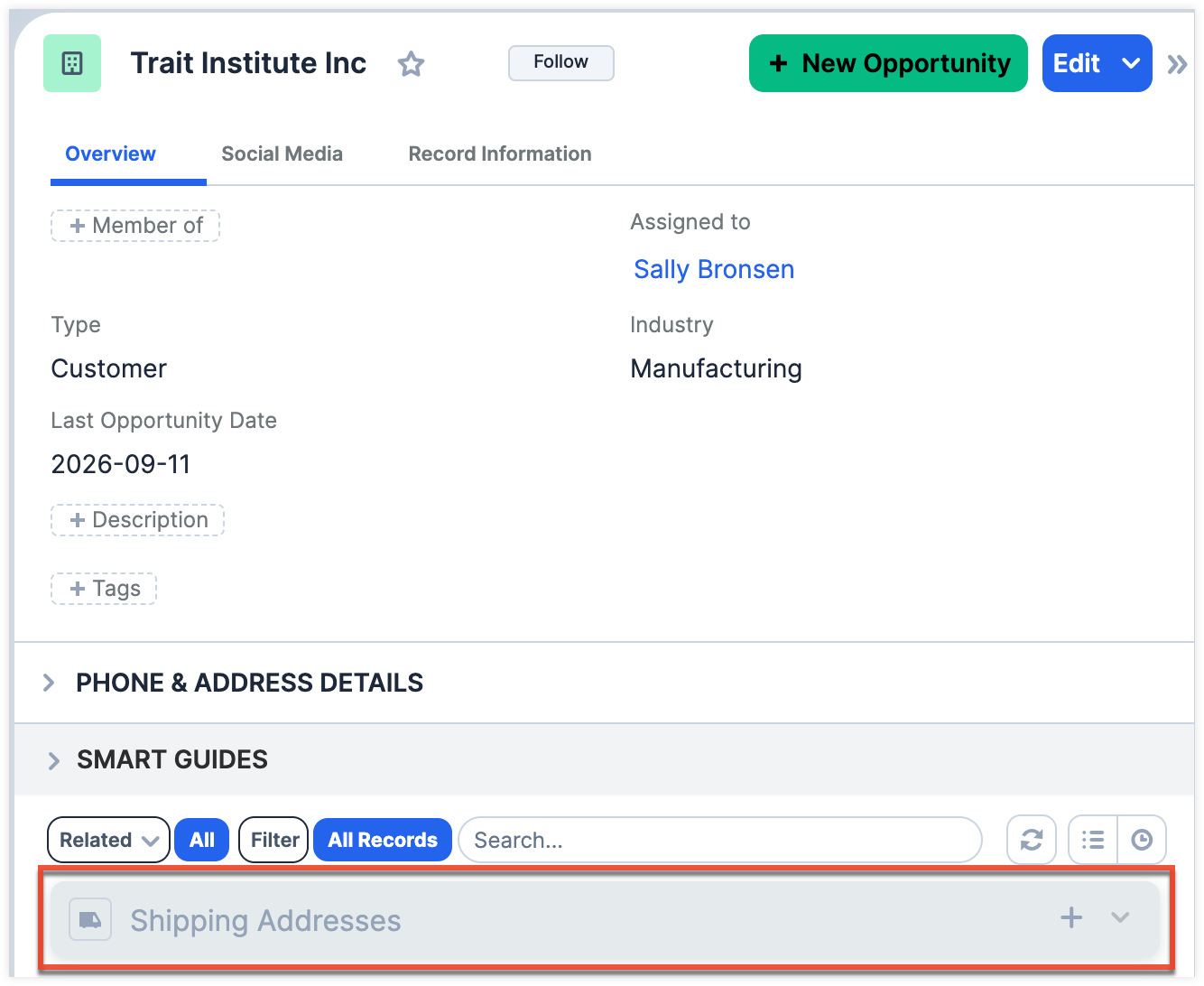The image size is (1204, 986).
Task: Open the Related dropdown
Action: (x=108, y=840)
